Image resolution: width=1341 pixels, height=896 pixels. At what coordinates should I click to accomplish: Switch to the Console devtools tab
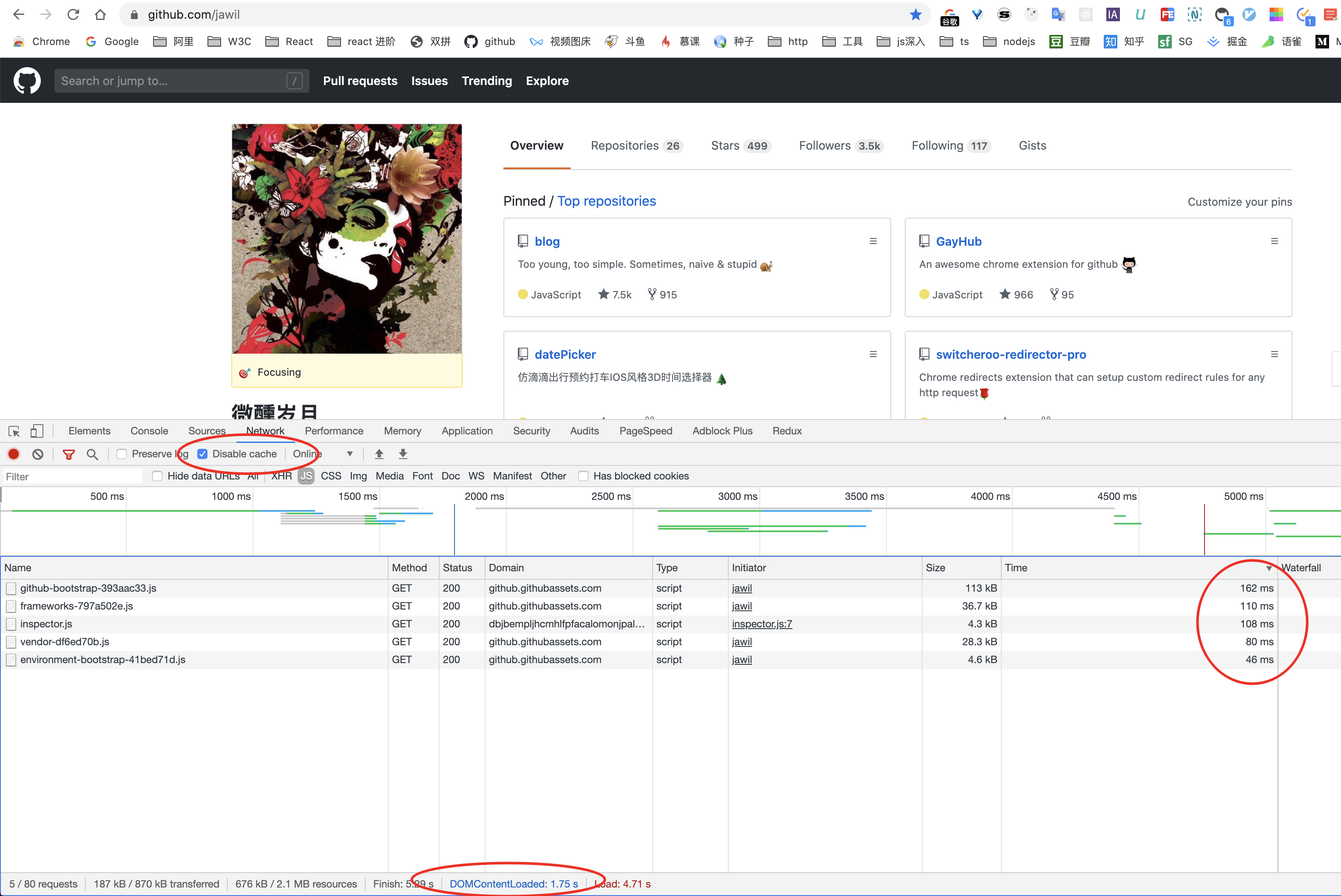tap(149, 431)
